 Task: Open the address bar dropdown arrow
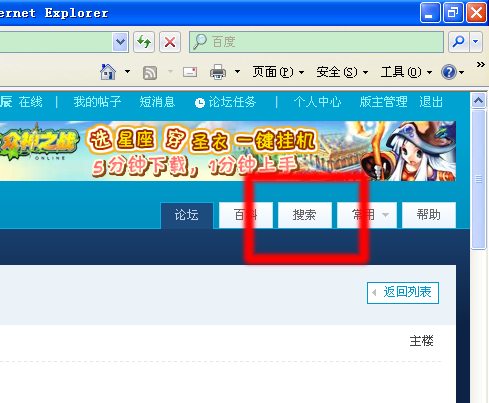[x=120, y=42]
